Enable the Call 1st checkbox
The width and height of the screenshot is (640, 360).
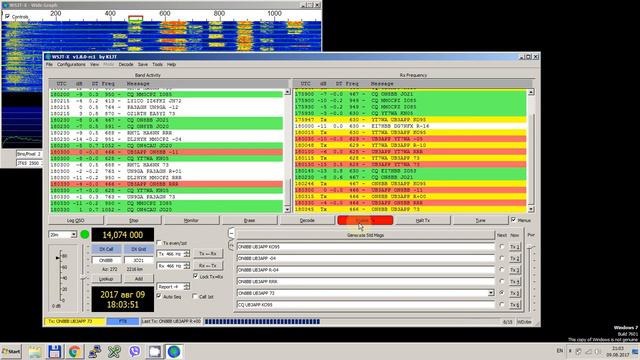(195, 296)
